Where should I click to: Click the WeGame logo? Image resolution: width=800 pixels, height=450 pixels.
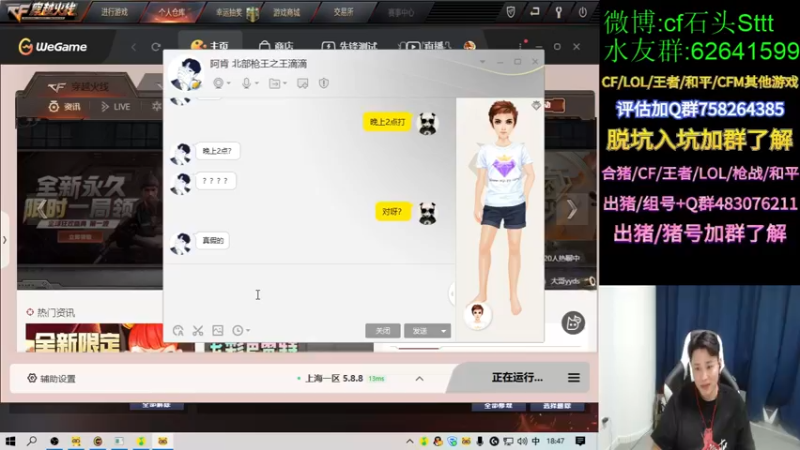[53, 46]
